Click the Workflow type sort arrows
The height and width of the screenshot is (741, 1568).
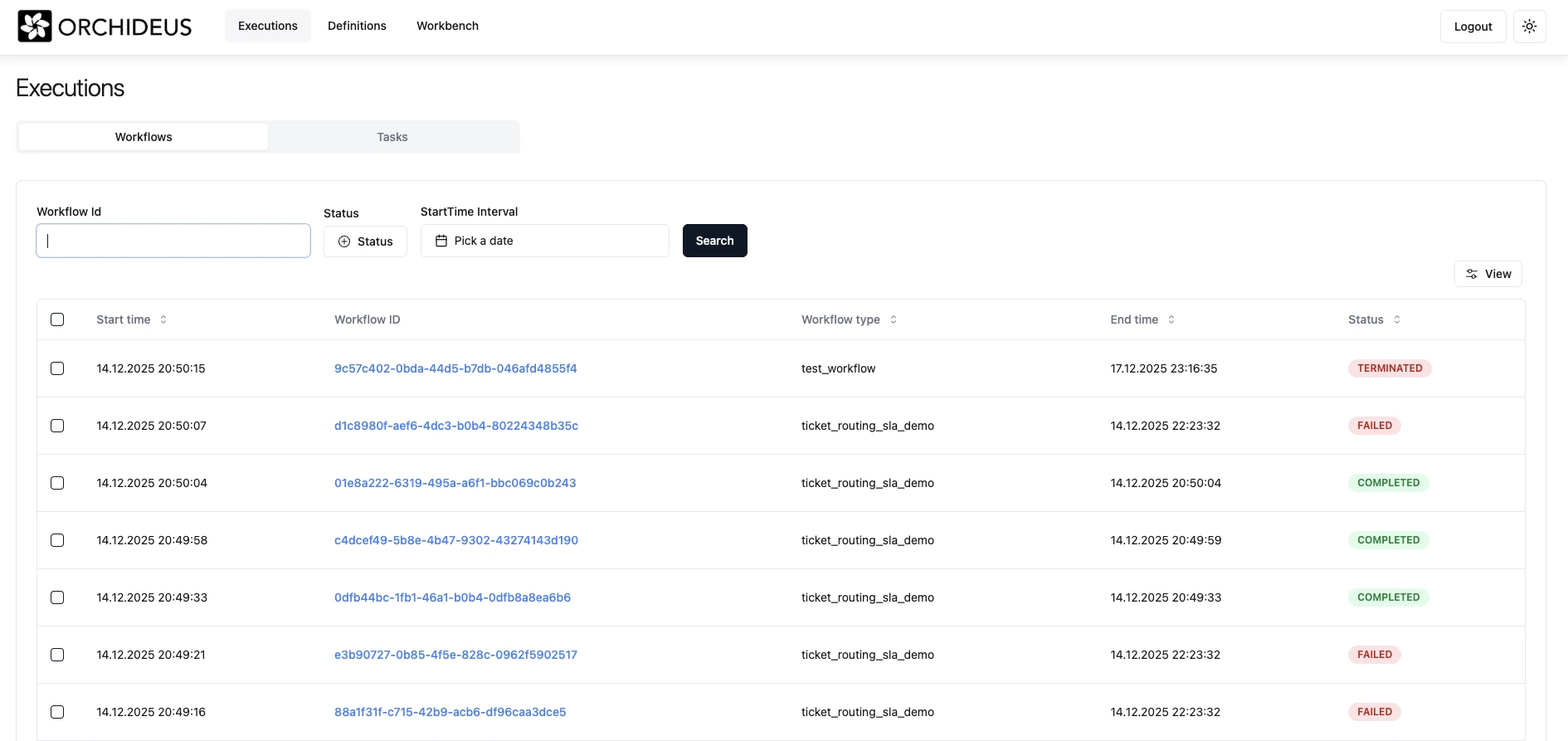click(894, 319)
